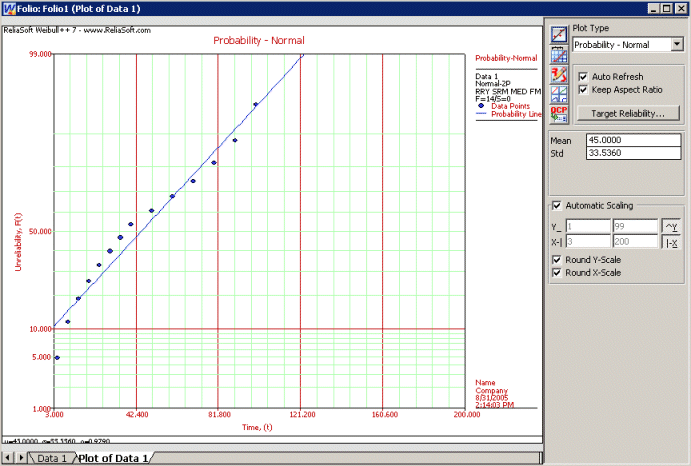Toggle the Auto Refresh checkbox
The height and width of the screenshot is (466, 691).
583,76
